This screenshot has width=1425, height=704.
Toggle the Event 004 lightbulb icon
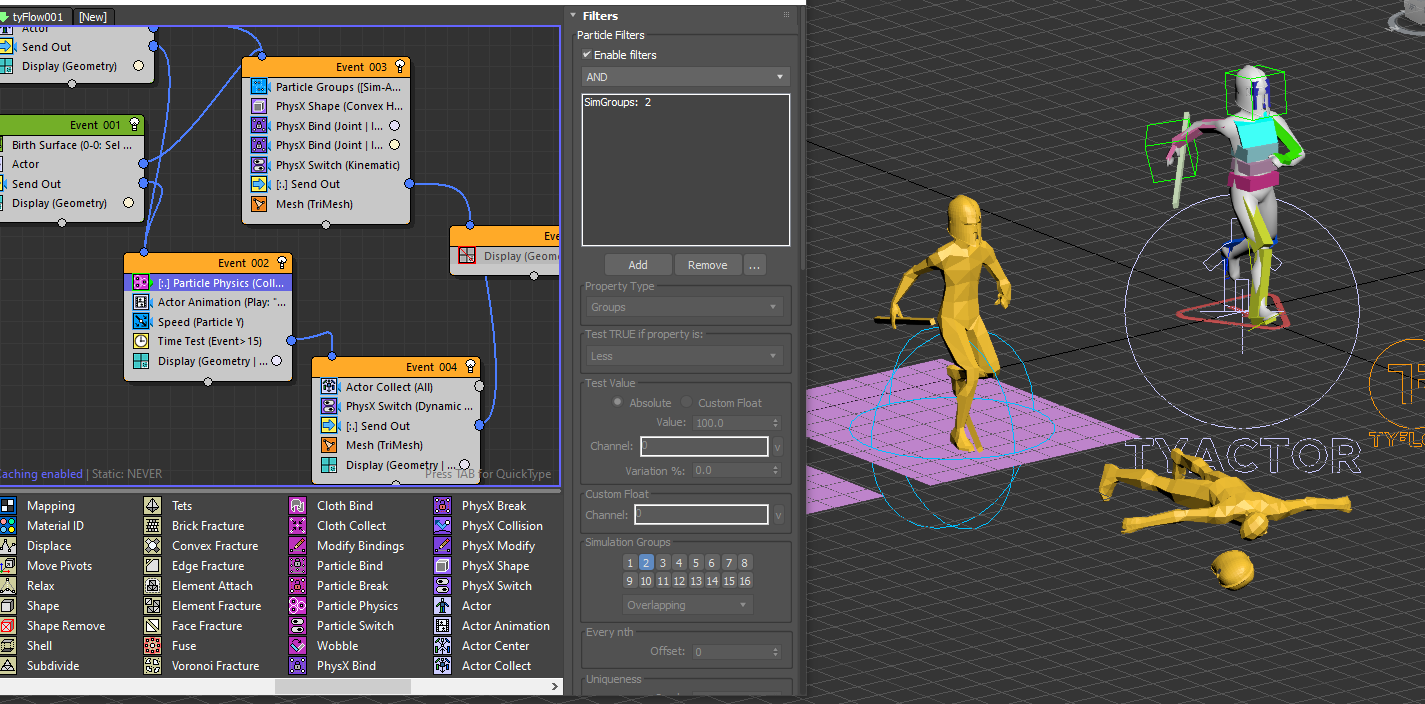pos(470,367)
